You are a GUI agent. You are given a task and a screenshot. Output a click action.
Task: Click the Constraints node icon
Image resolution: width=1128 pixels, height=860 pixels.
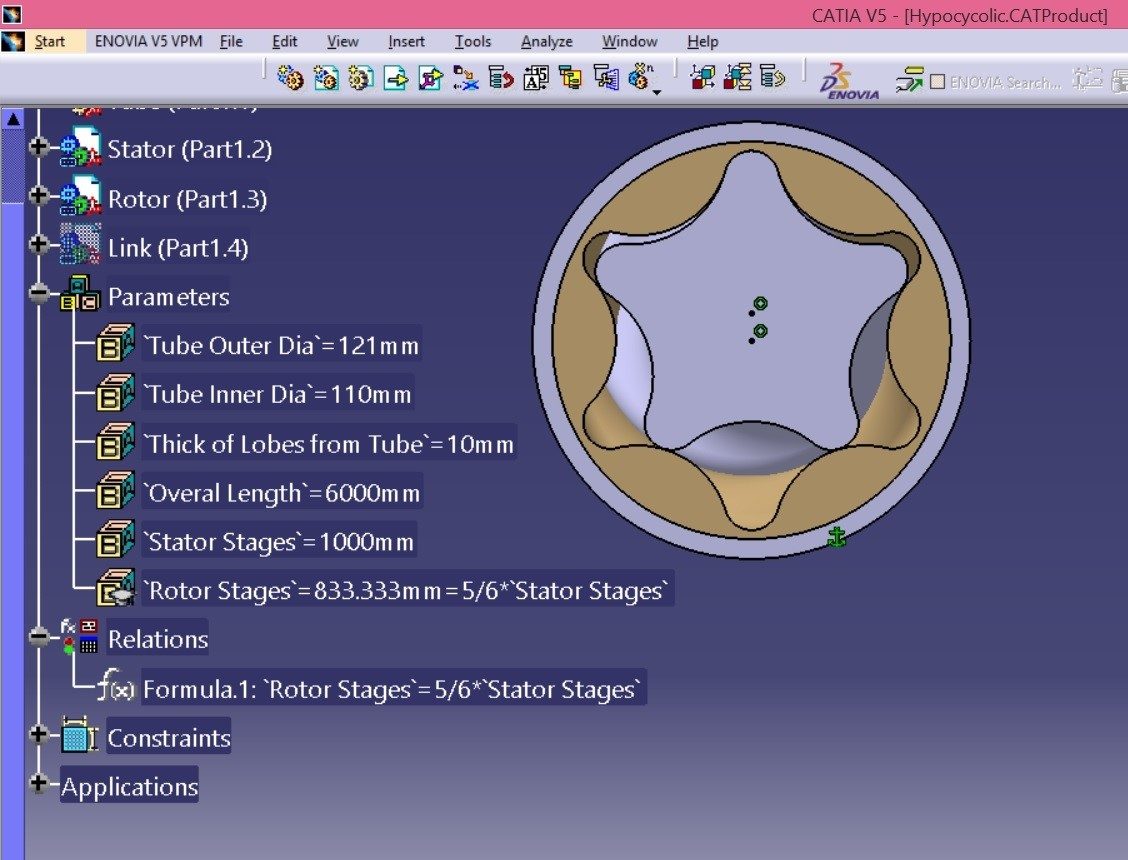pyautogui.click(x=79, y=735)
